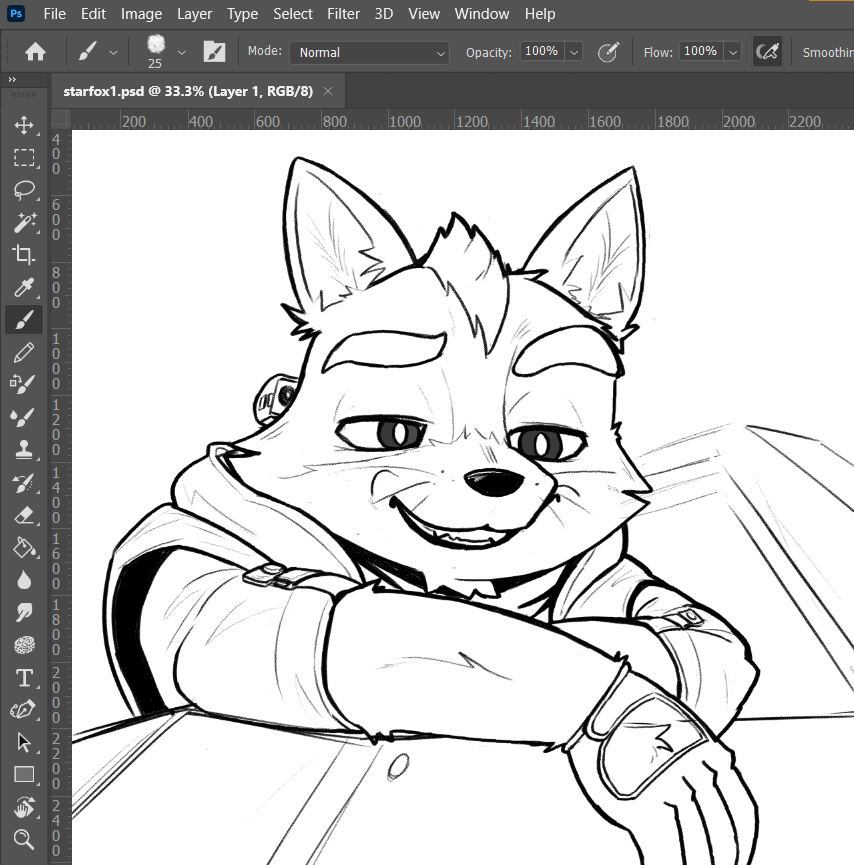
Task: Select the Paint Bucket tool
Action: point(24,548)
